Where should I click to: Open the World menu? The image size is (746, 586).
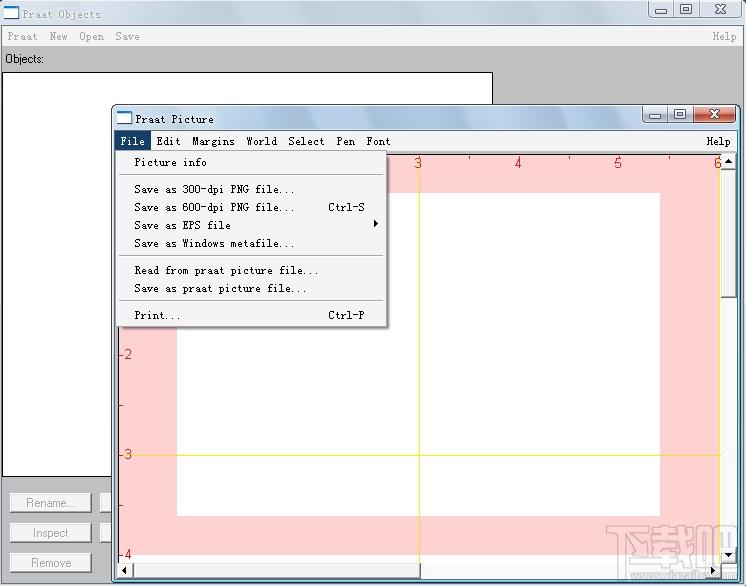pyautogui.click(x=262, y=141)
